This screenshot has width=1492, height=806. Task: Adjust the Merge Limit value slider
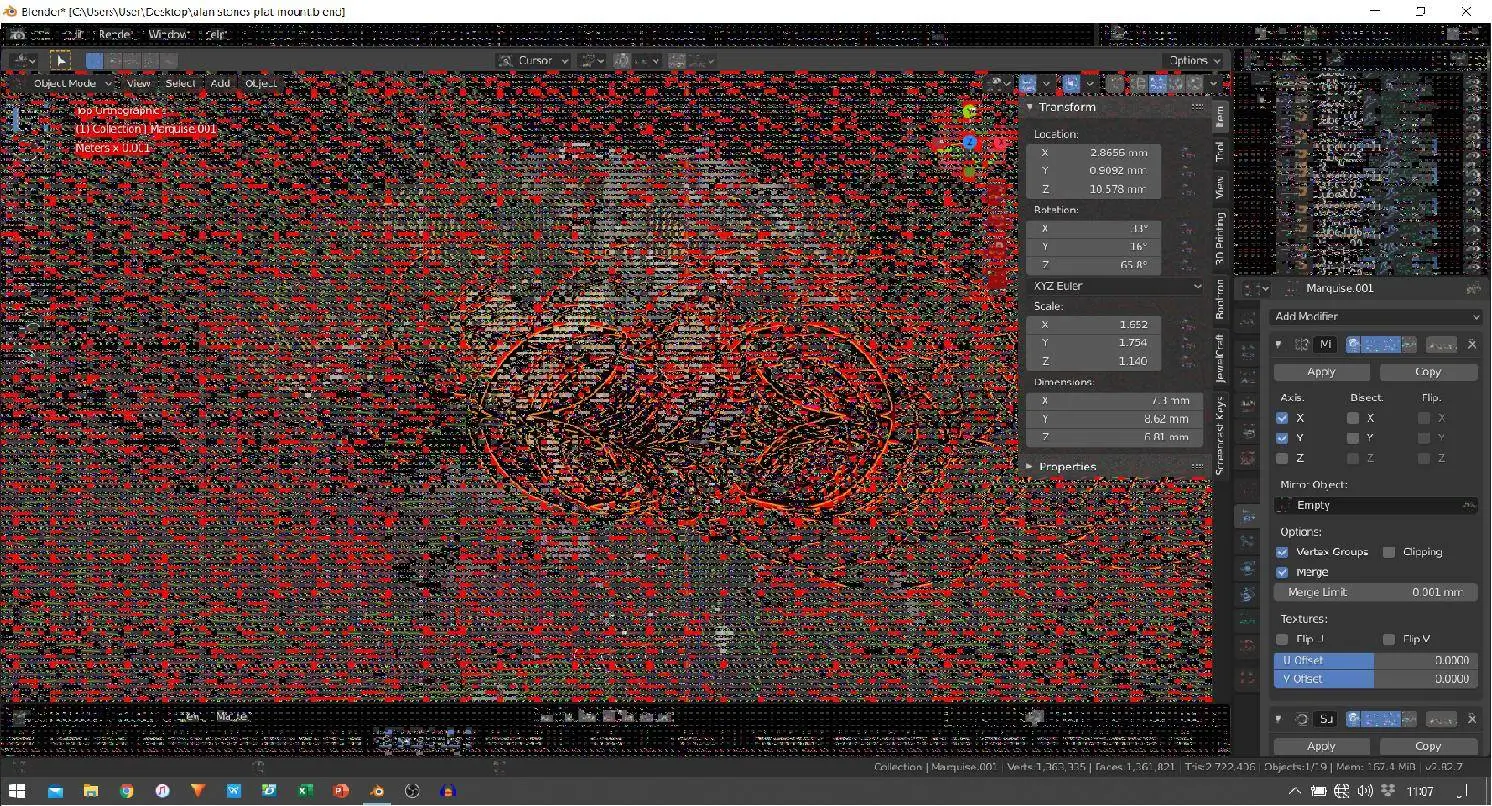[1375, 591]
